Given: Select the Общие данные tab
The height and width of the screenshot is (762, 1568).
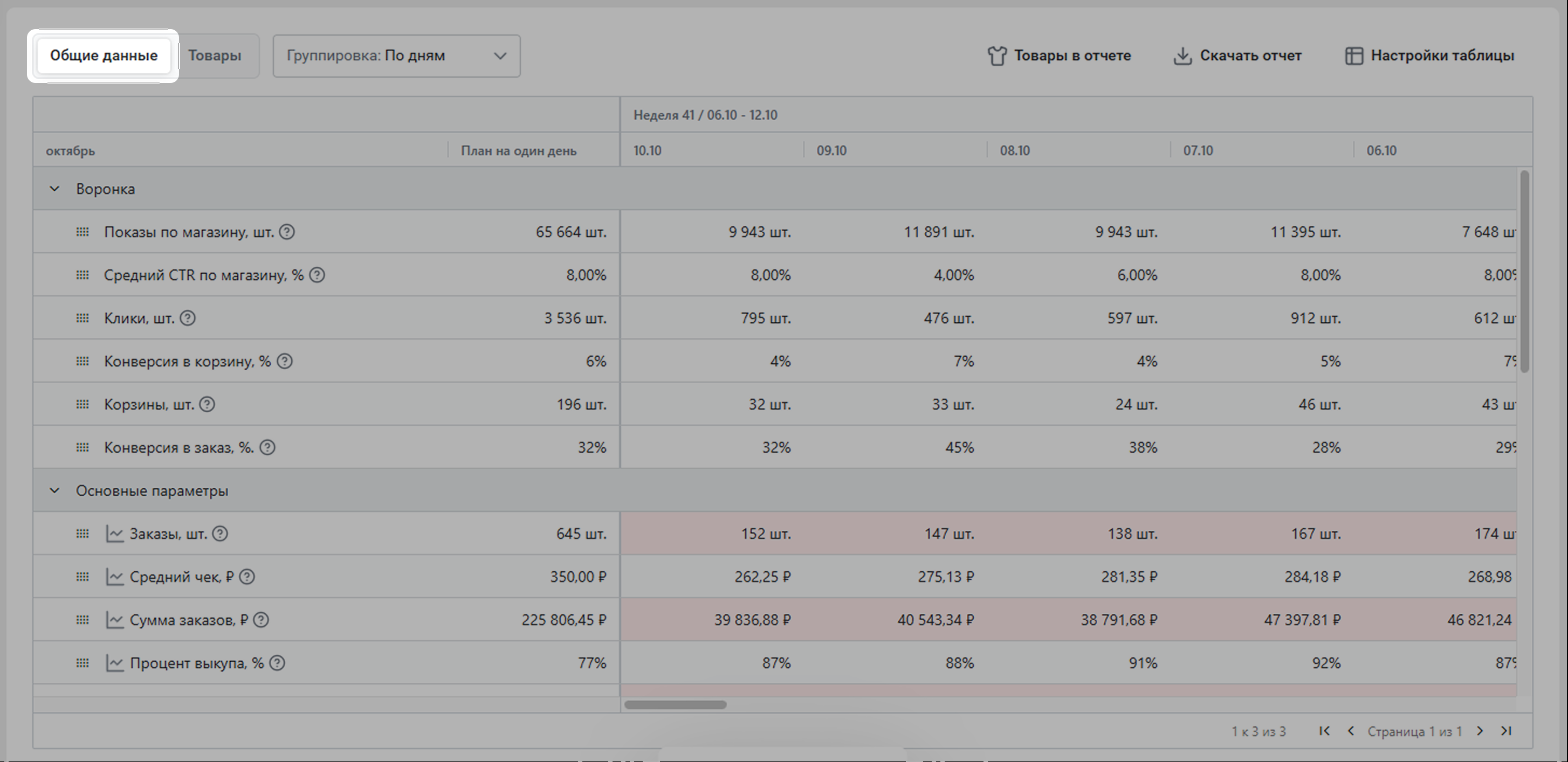Looking at the screenshot, I should tap(104, 56).
